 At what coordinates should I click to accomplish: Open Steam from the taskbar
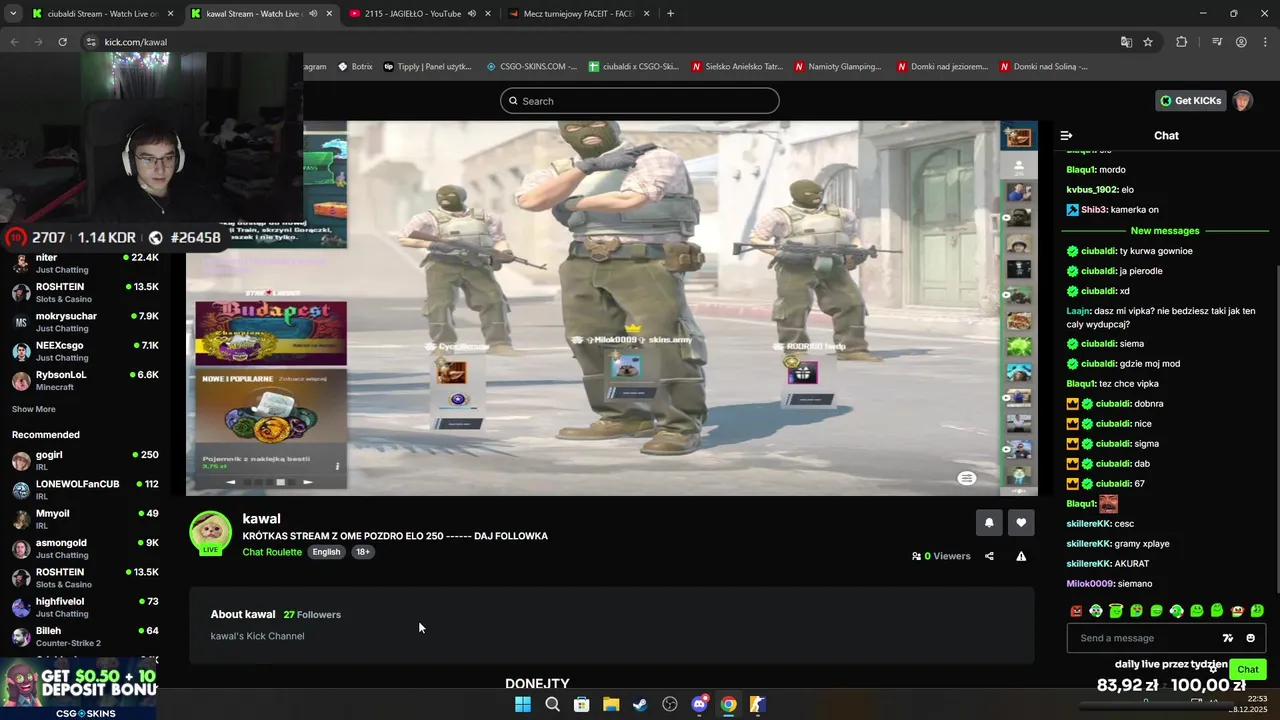click(x=640, y=704)
